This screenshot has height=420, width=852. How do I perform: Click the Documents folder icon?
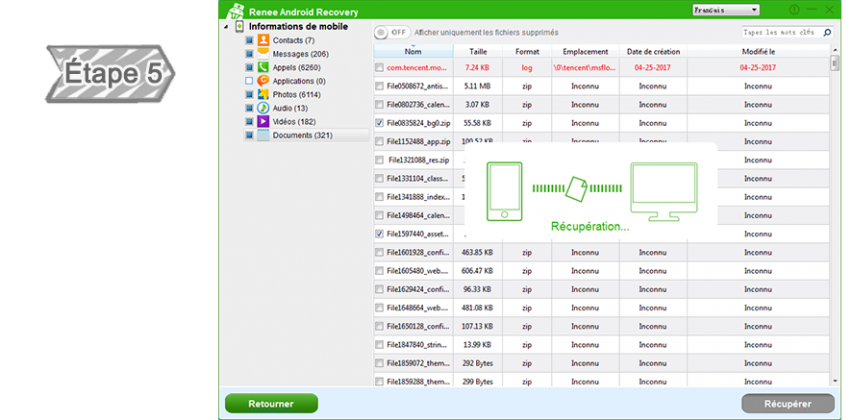pyautogui.click(x=263, y=135)
